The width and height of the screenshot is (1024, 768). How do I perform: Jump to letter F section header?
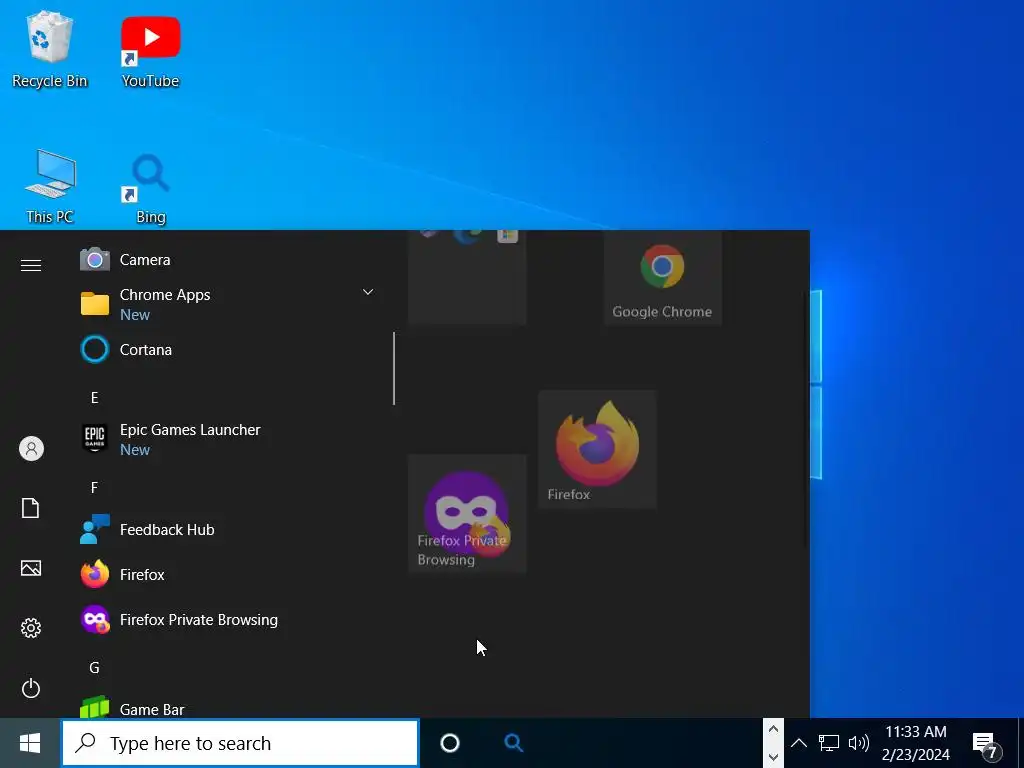(x=95, y=488)
